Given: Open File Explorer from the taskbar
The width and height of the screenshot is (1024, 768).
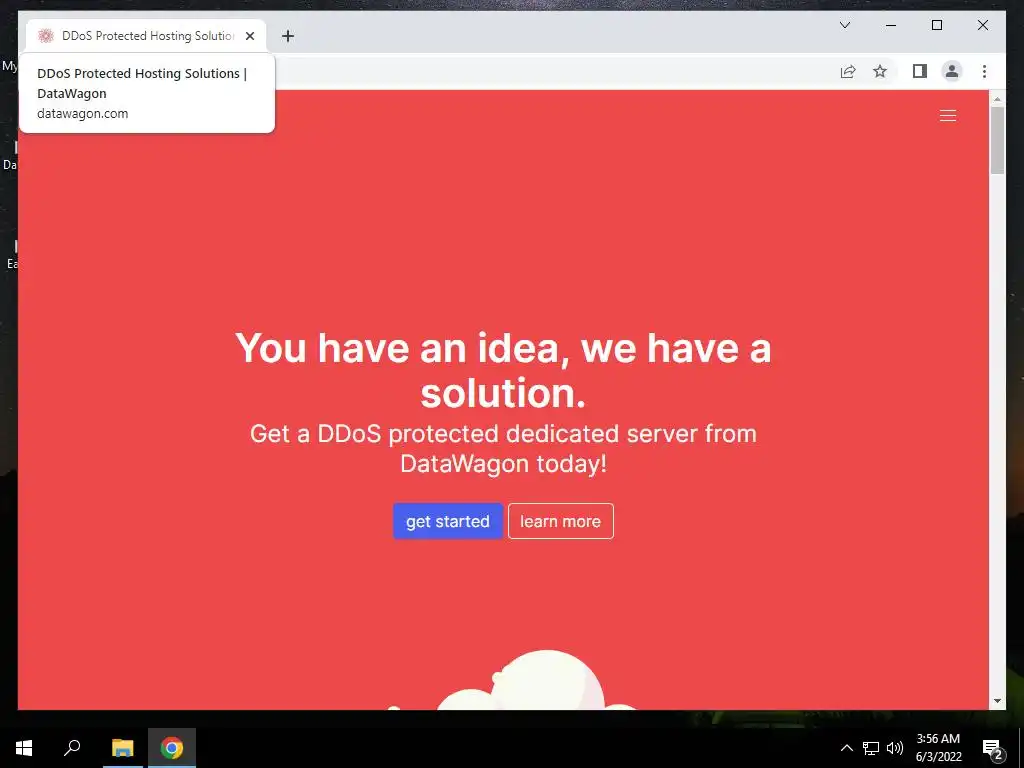Looking at the screenshot, I should point(122,748).
